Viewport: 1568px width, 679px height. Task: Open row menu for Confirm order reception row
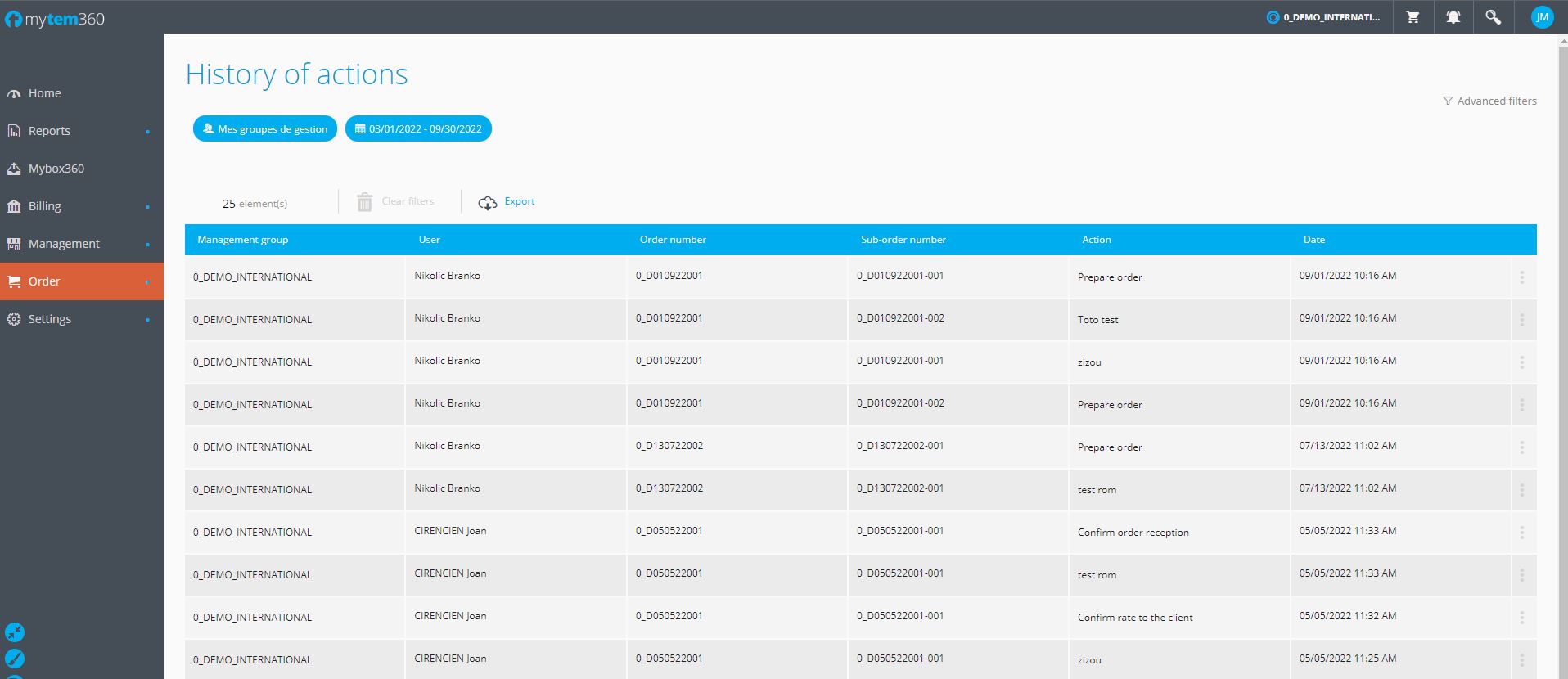(1522, 533)
